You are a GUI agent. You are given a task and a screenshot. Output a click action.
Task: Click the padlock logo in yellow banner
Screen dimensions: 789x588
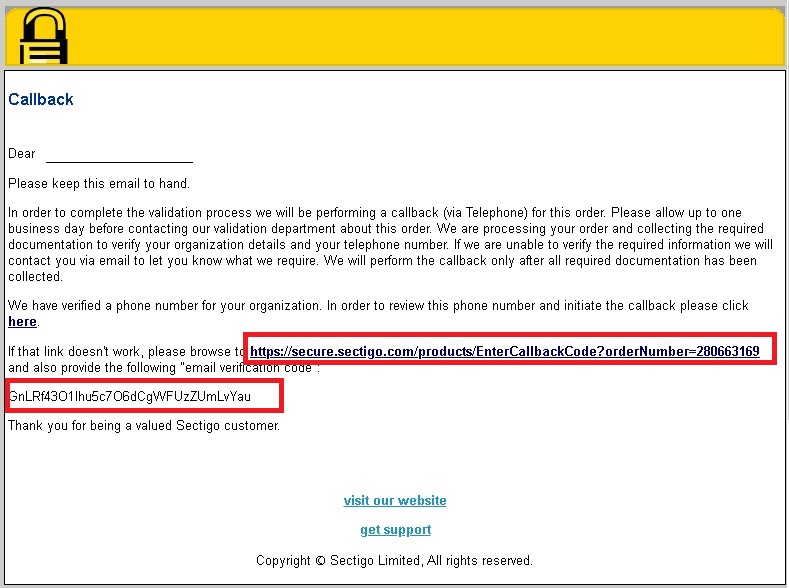tap(43, 36)
